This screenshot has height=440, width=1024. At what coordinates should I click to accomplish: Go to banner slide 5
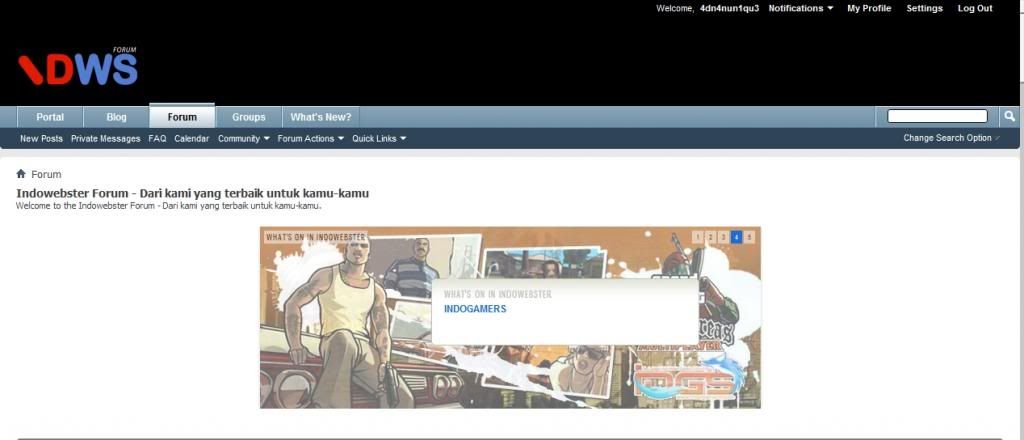coord(749,237)
